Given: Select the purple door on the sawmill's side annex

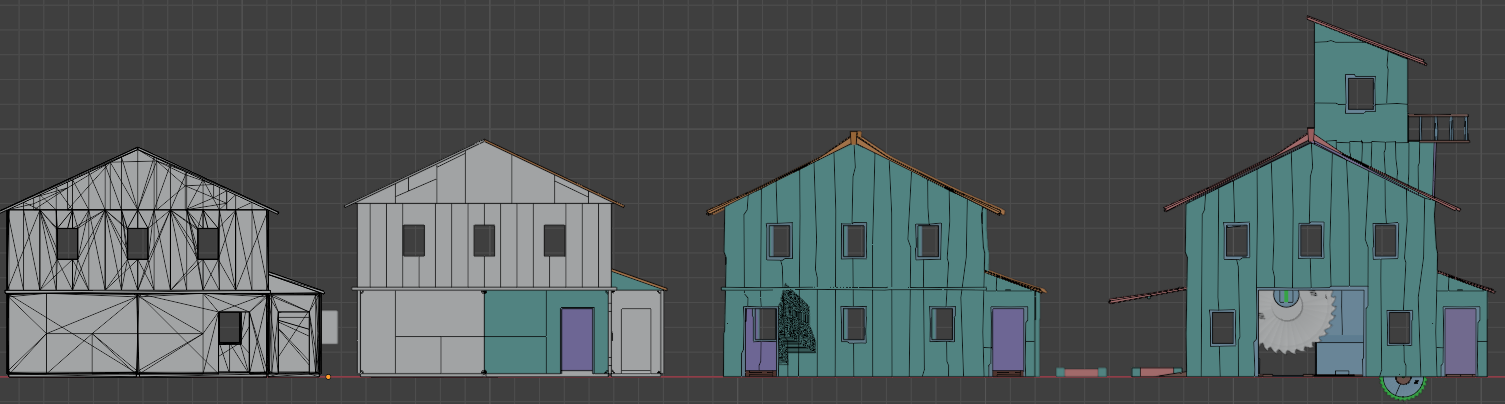Looking at the screenshot, I should 1459,340.
